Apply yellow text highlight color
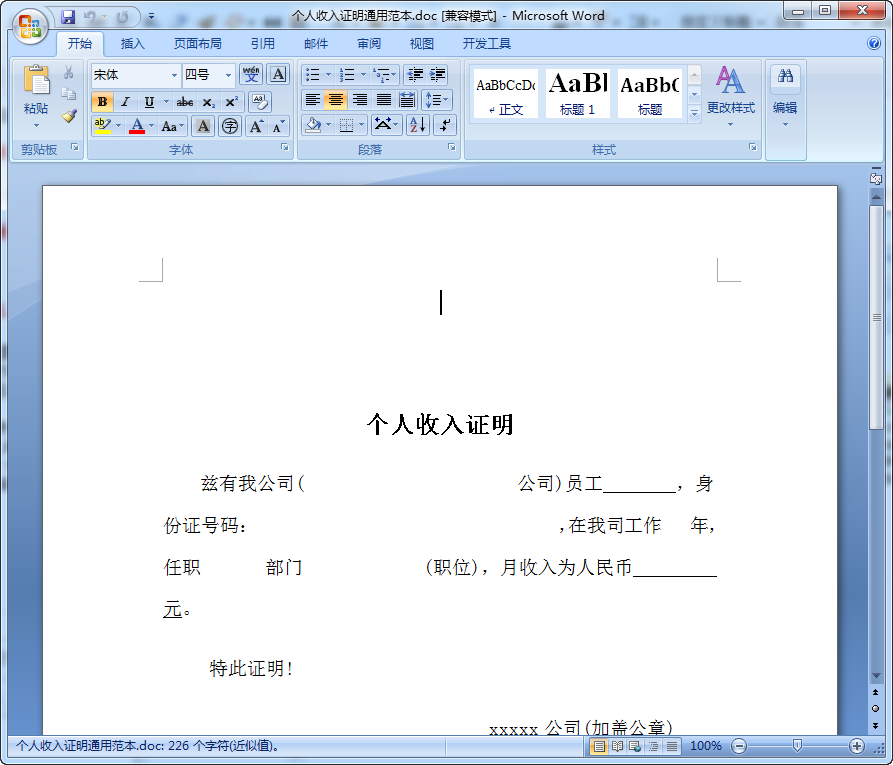Screen dimensions: 893x765 (x=100, y=125)
